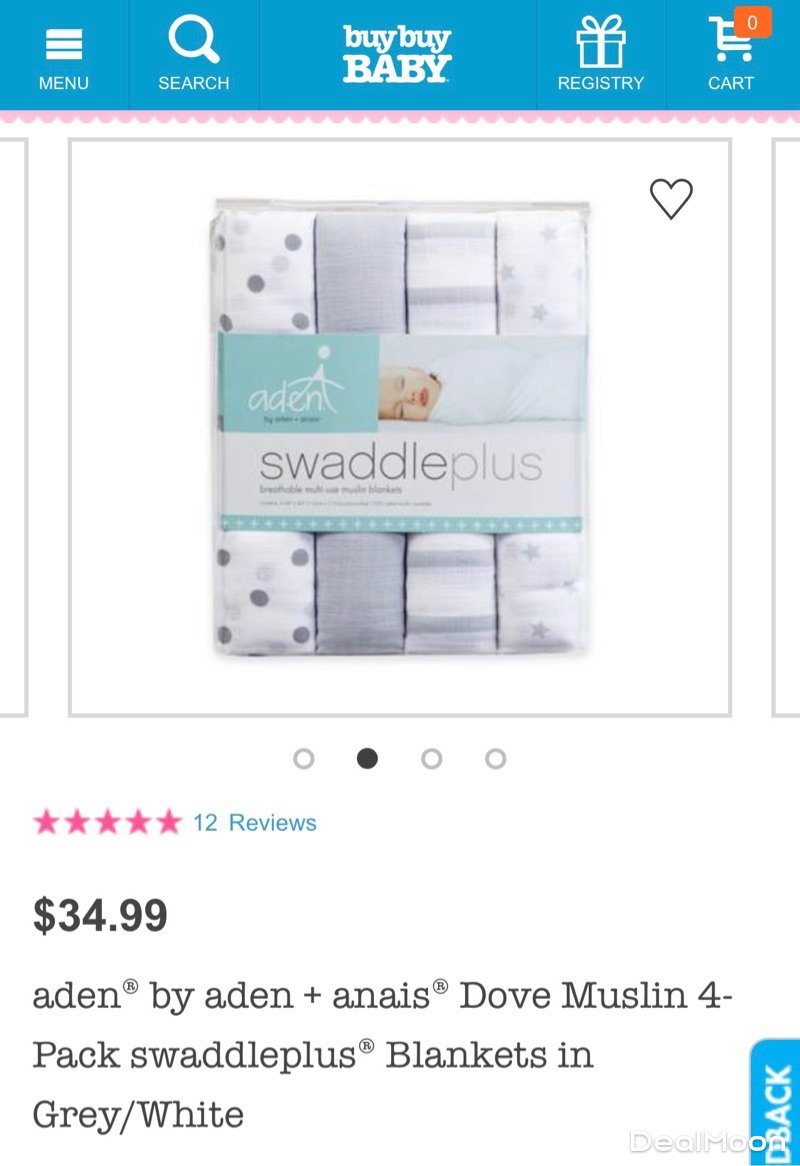Open the shopping CART icon
Image resolution: width=800 pixels, height=1166 pixels.
click(x=731, y=39)
